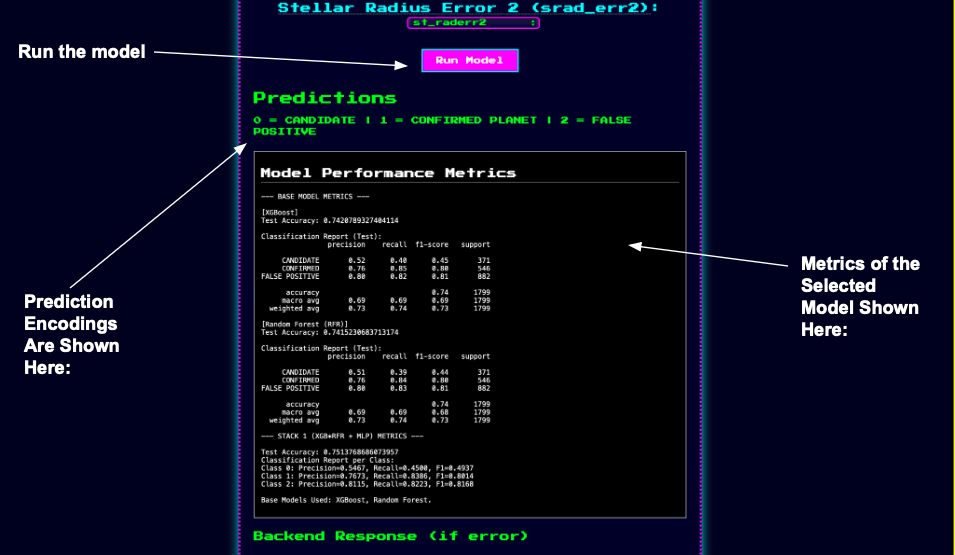955x555 pixels.
Task: Open the st_raderr2 dropdown
Action: click(x=473, y=23)
